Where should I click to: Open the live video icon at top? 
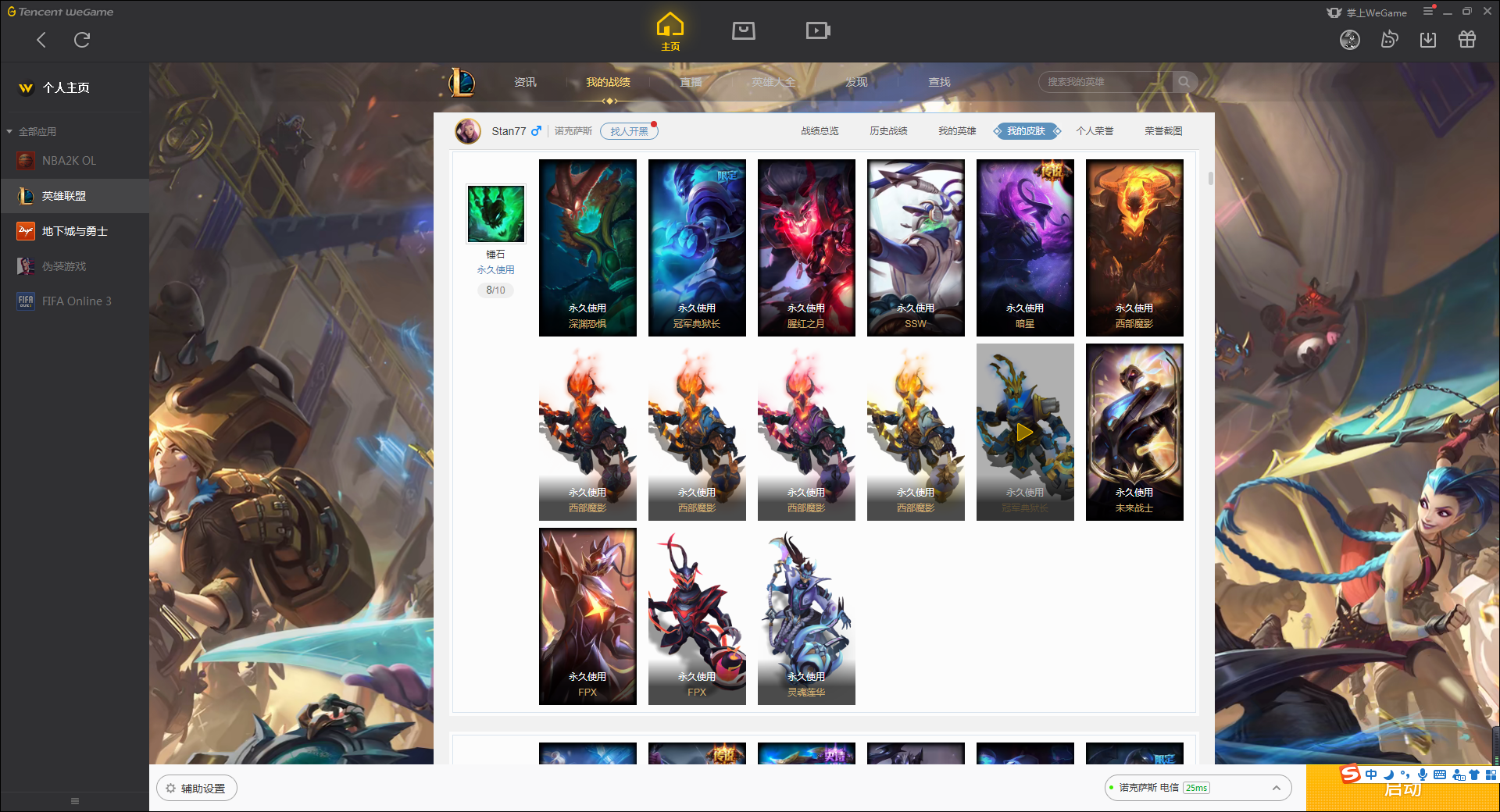coord(818,30)
